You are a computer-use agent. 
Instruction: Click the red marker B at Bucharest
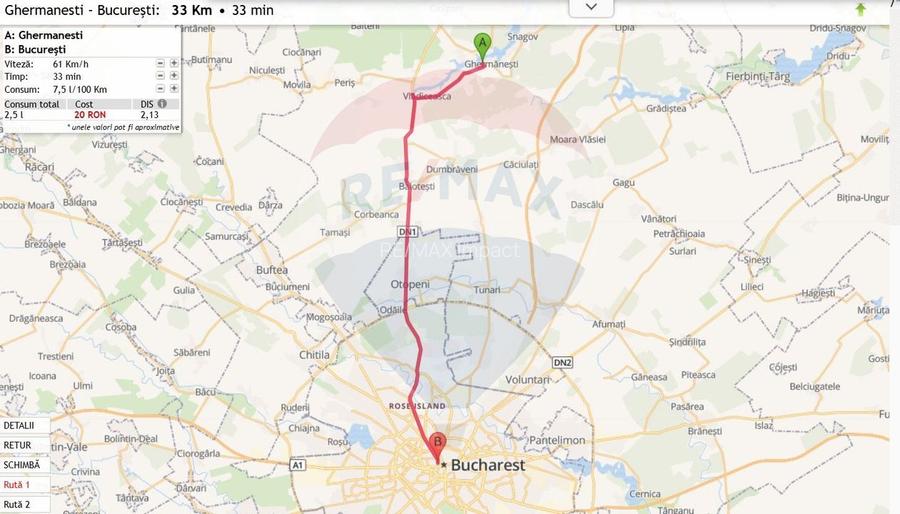437,444
